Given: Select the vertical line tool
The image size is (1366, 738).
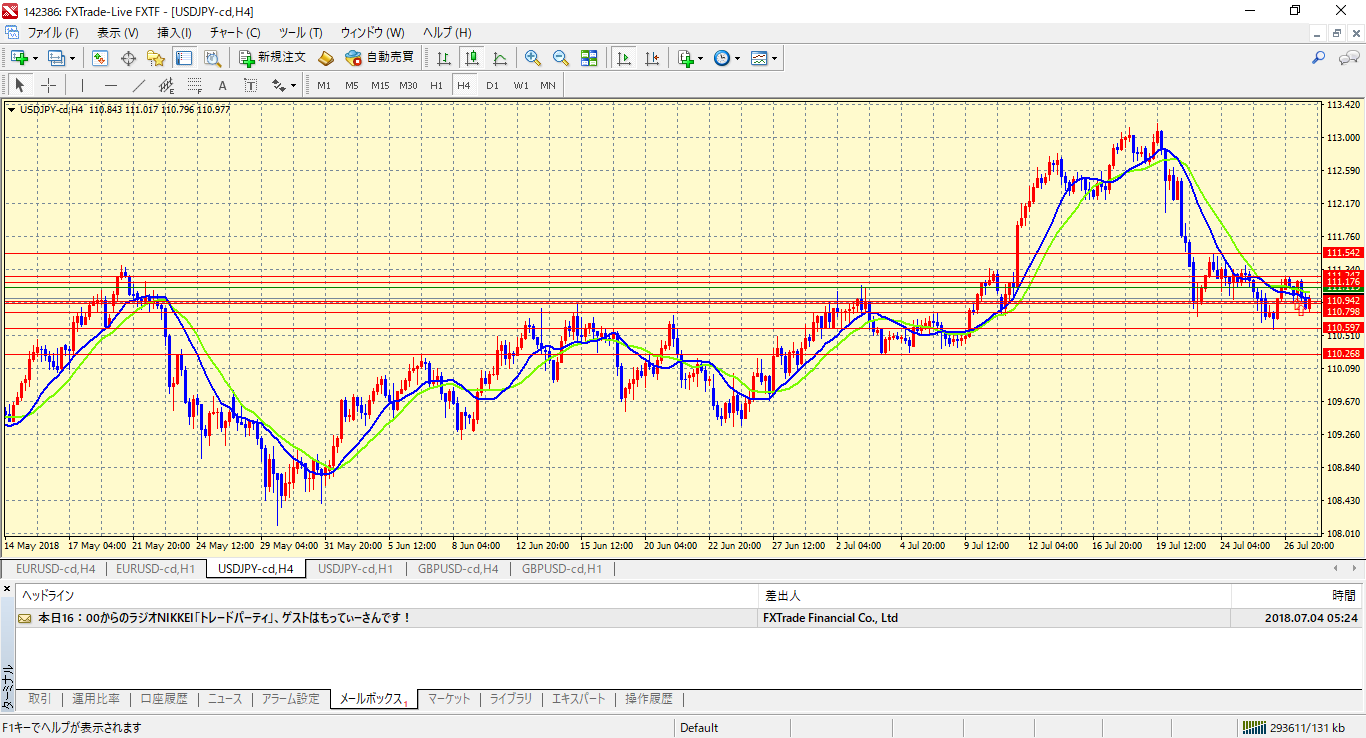Looking at the screenshot, I should (82, 85).
